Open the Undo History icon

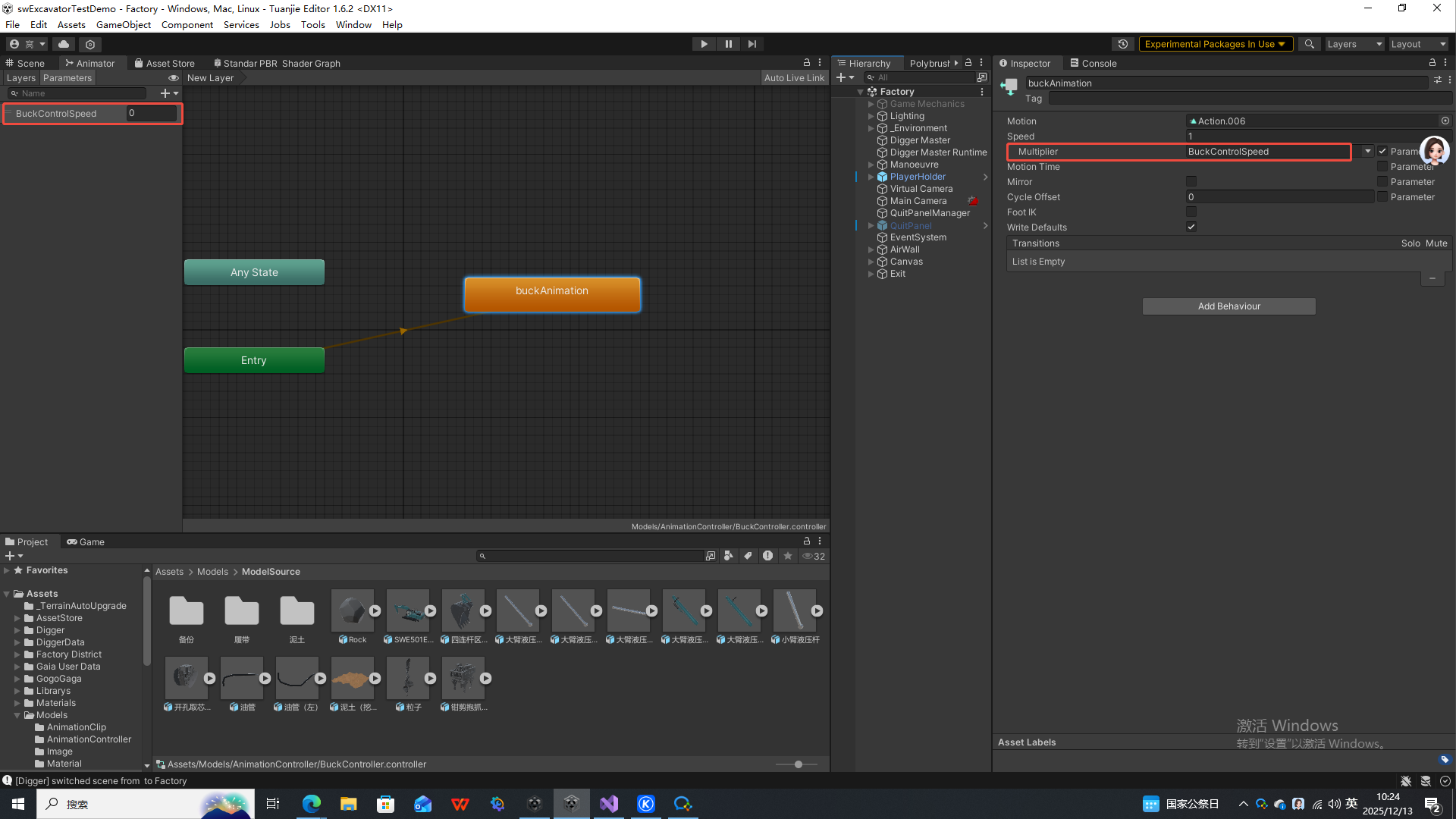point(1123,44)
